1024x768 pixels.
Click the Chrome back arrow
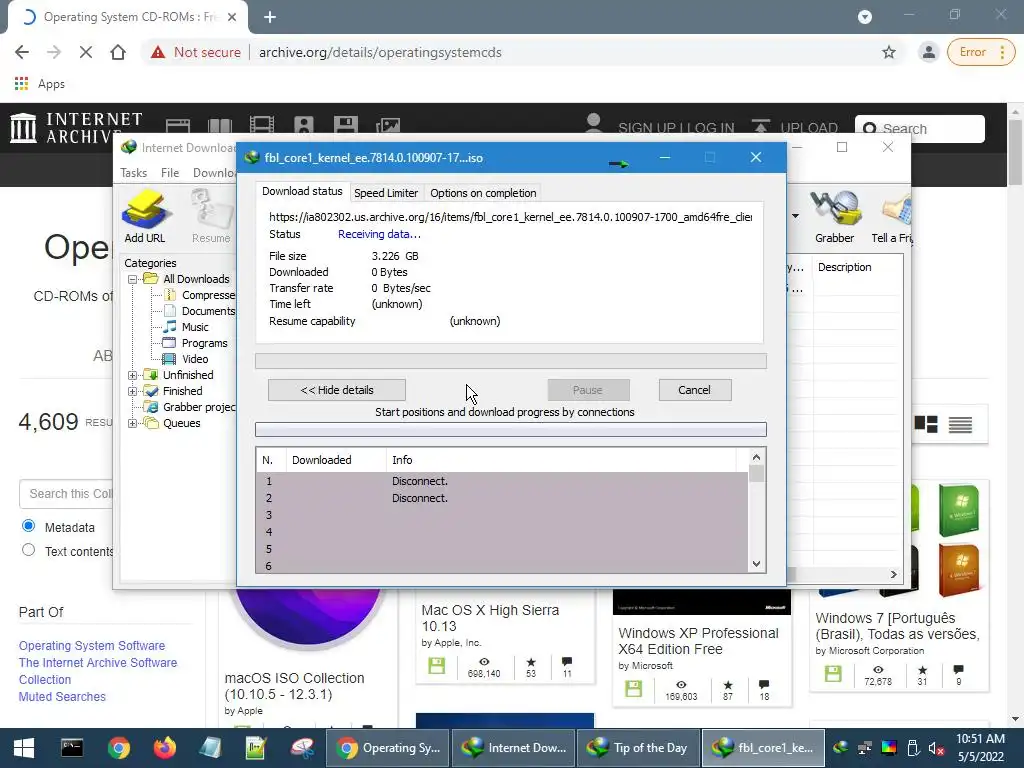coord(22,52)
